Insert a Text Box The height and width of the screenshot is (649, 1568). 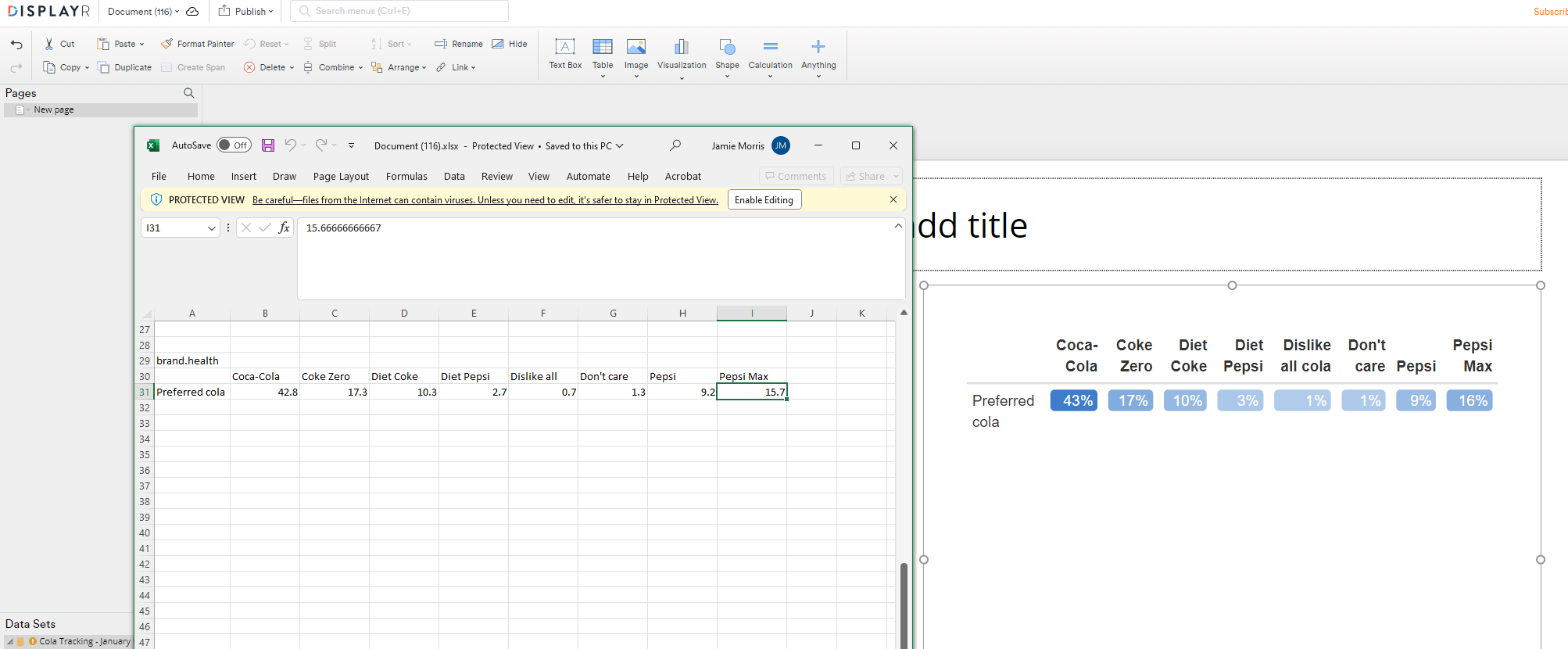[565, 54]
